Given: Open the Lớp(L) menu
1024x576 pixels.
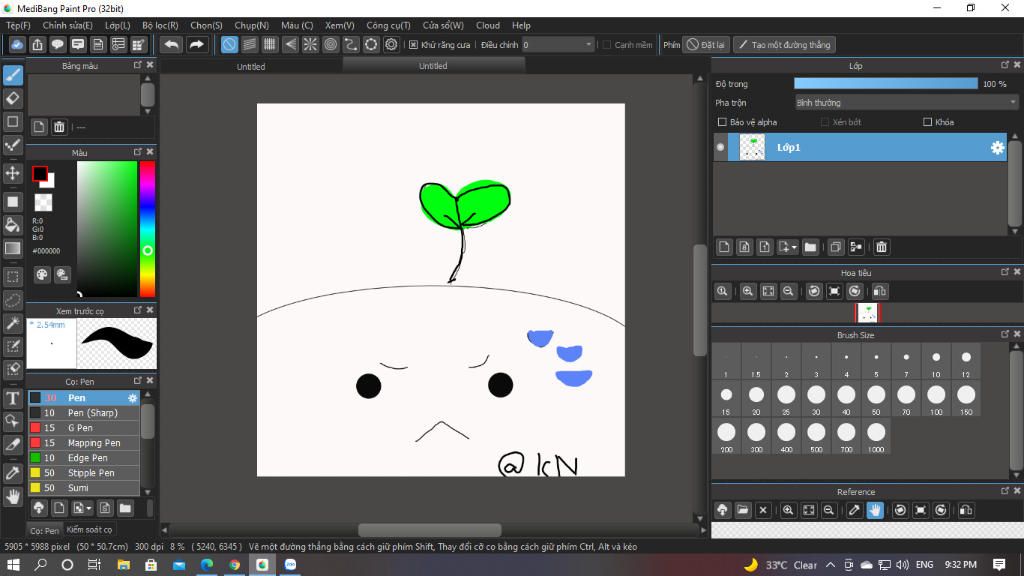Looking at the screenshot, I should [118, 25].
